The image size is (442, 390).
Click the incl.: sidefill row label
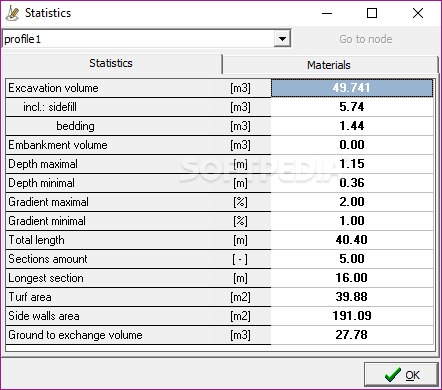click(50, 107)
